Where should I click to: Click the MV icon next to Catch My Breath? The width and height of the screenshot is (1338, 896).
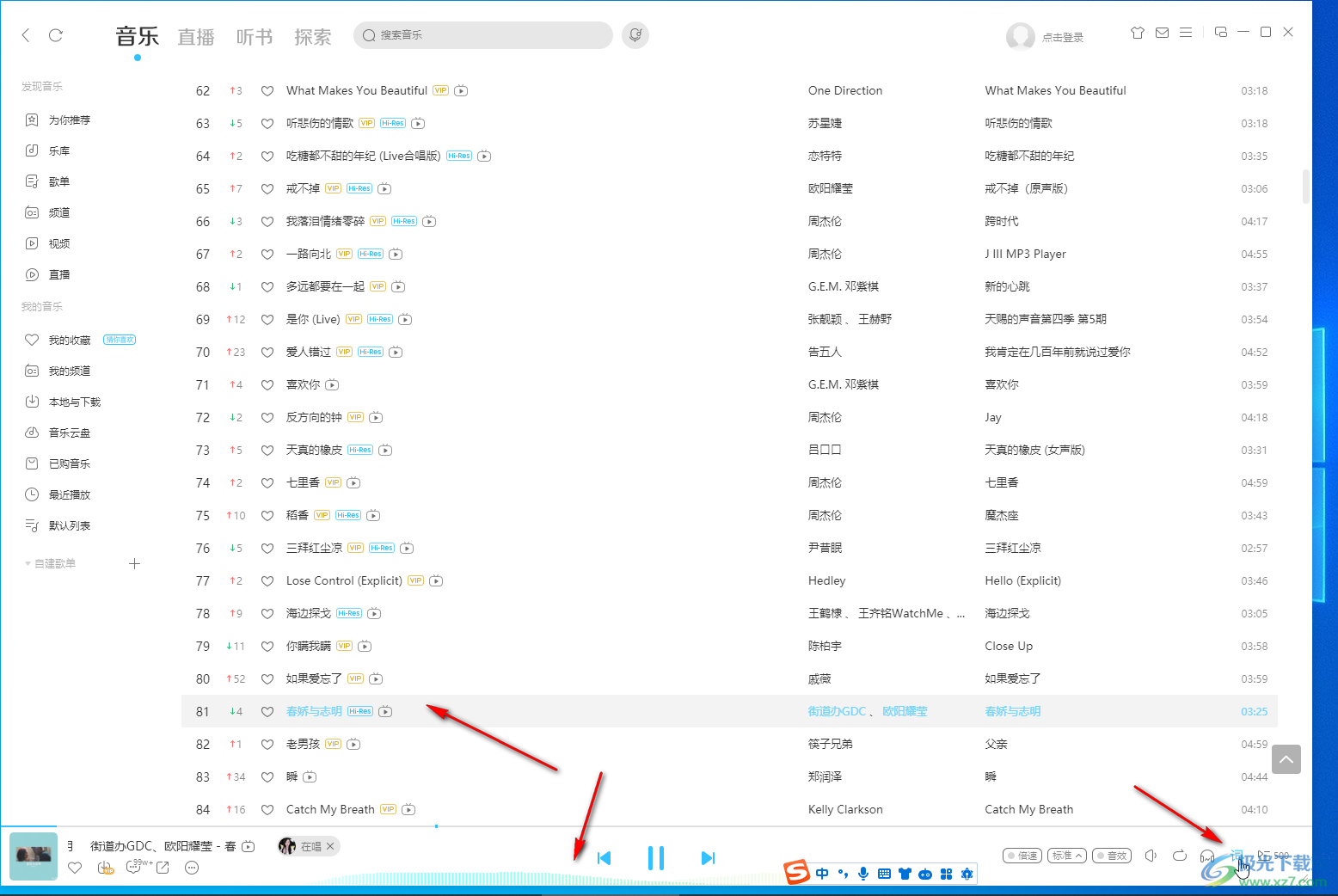click(x=408, y=809)
